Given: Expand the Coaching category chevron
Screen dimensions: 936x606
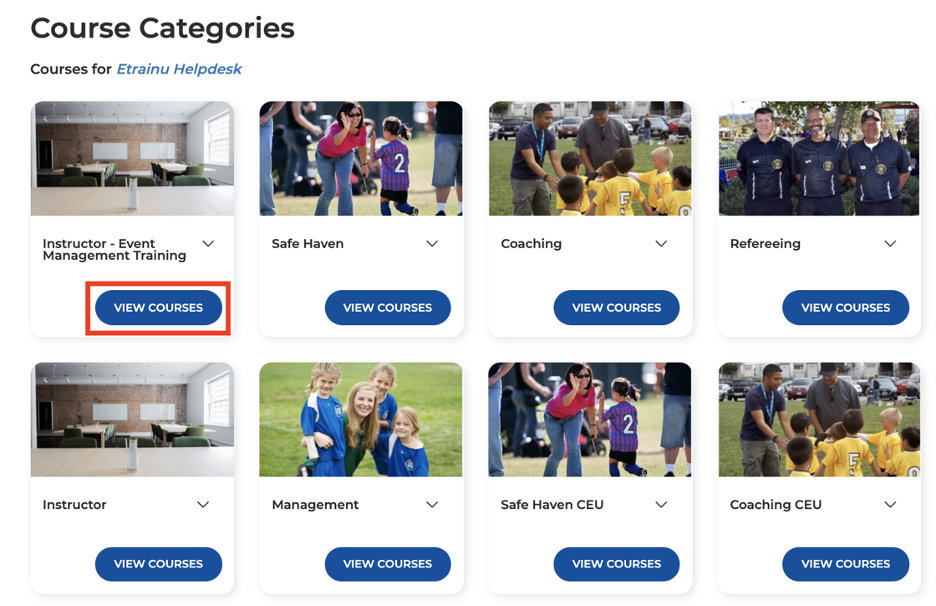Looking at the screenshot, I should click(661, 244).
